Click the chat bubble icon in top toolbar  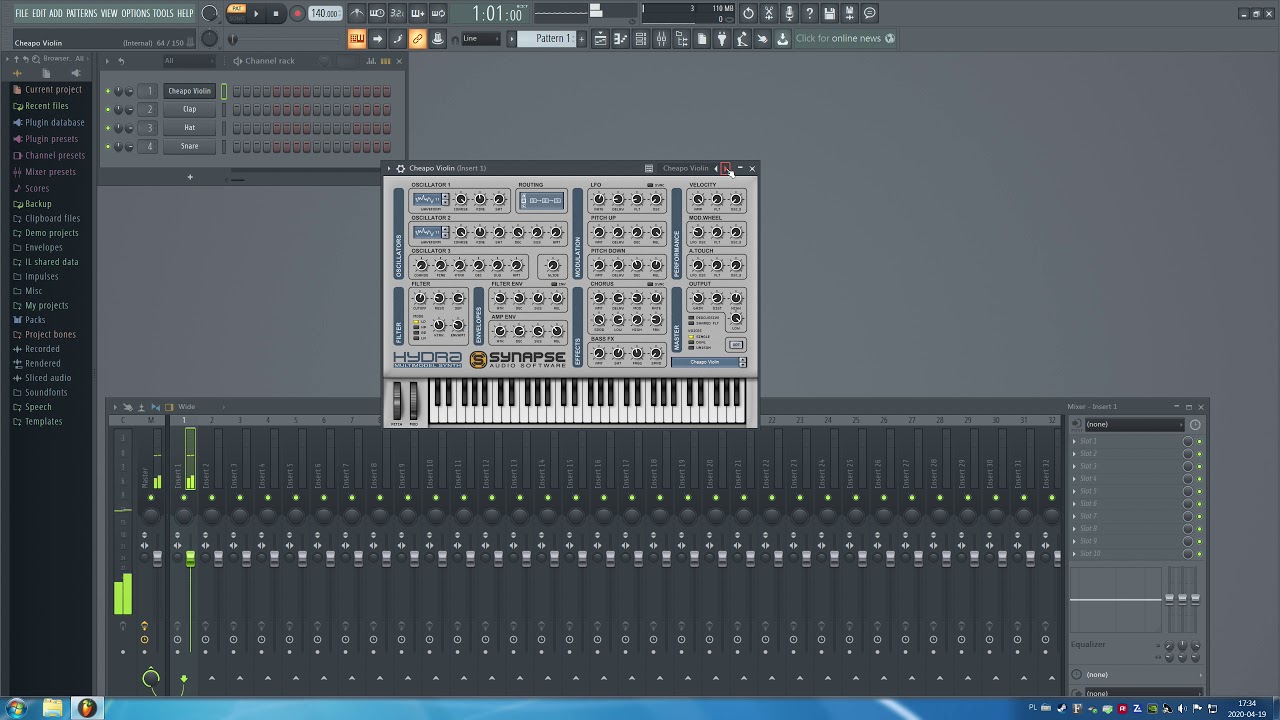click(869, 14)
